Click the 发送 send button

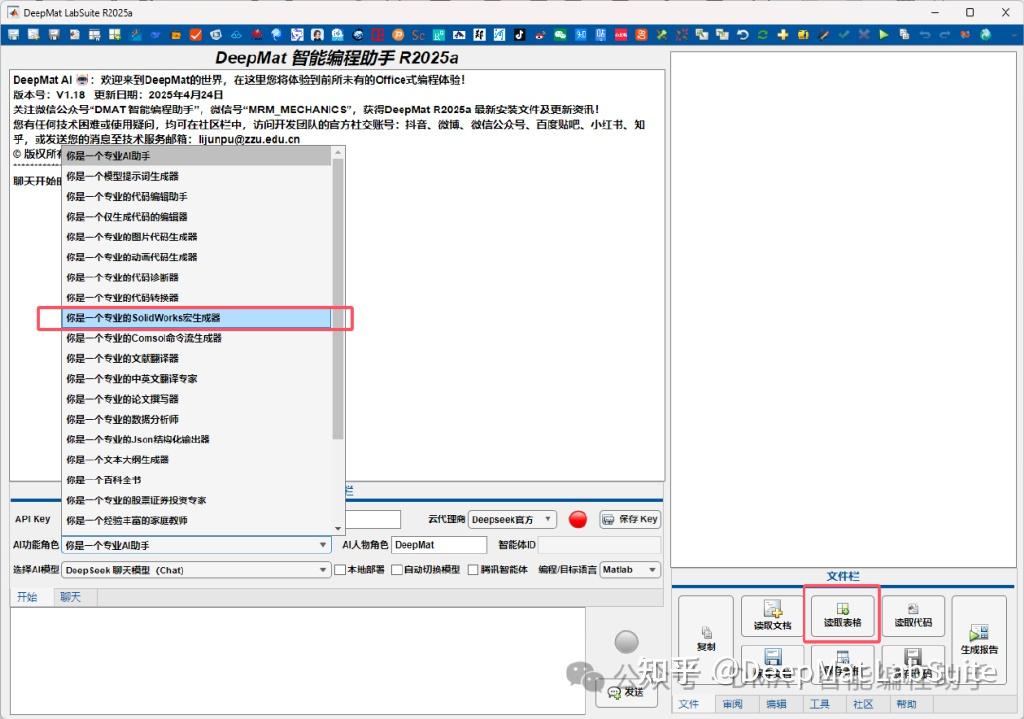[626, 692]
